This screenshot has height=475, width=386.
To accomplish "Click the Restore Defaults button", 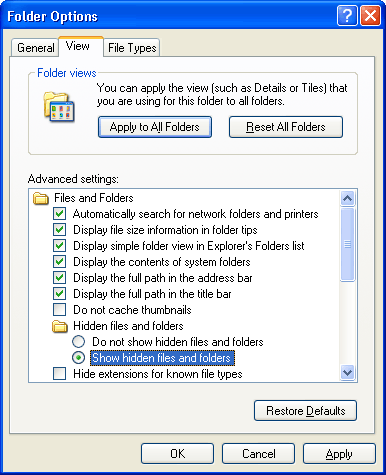I will point(305,410).
